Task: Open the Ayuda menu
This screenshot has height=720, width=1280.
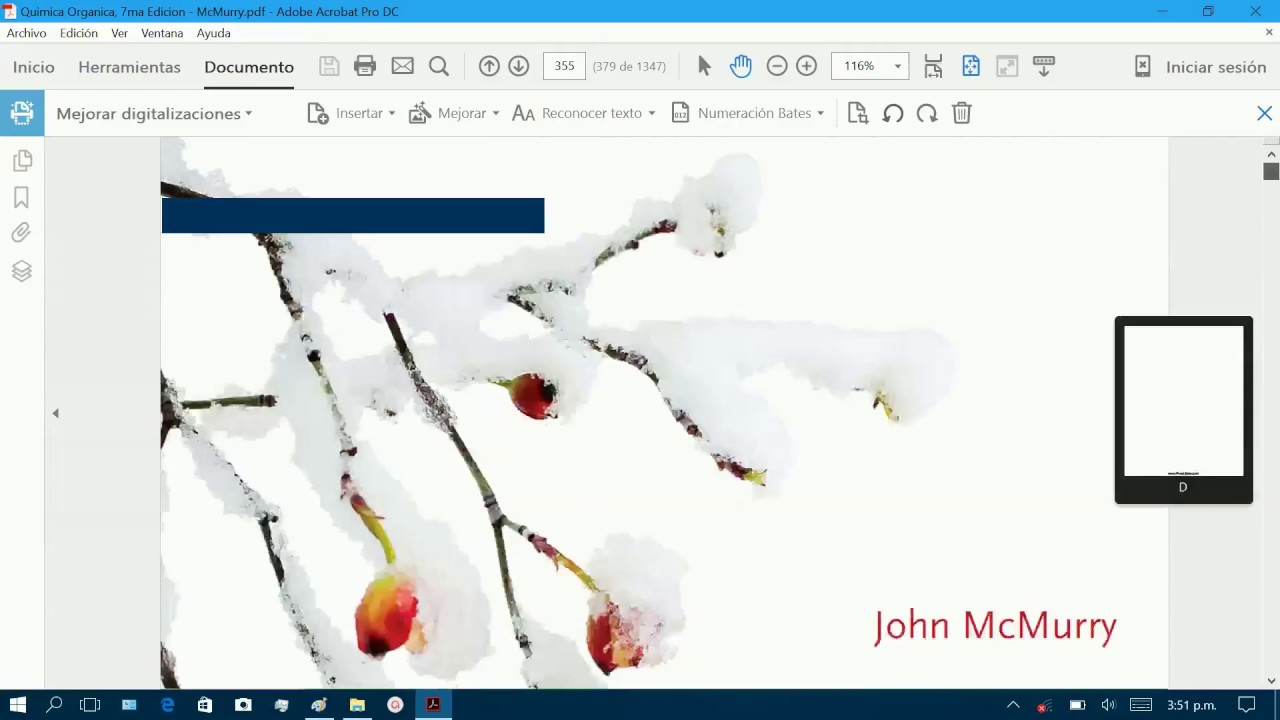Action: (x=213, y=33)
